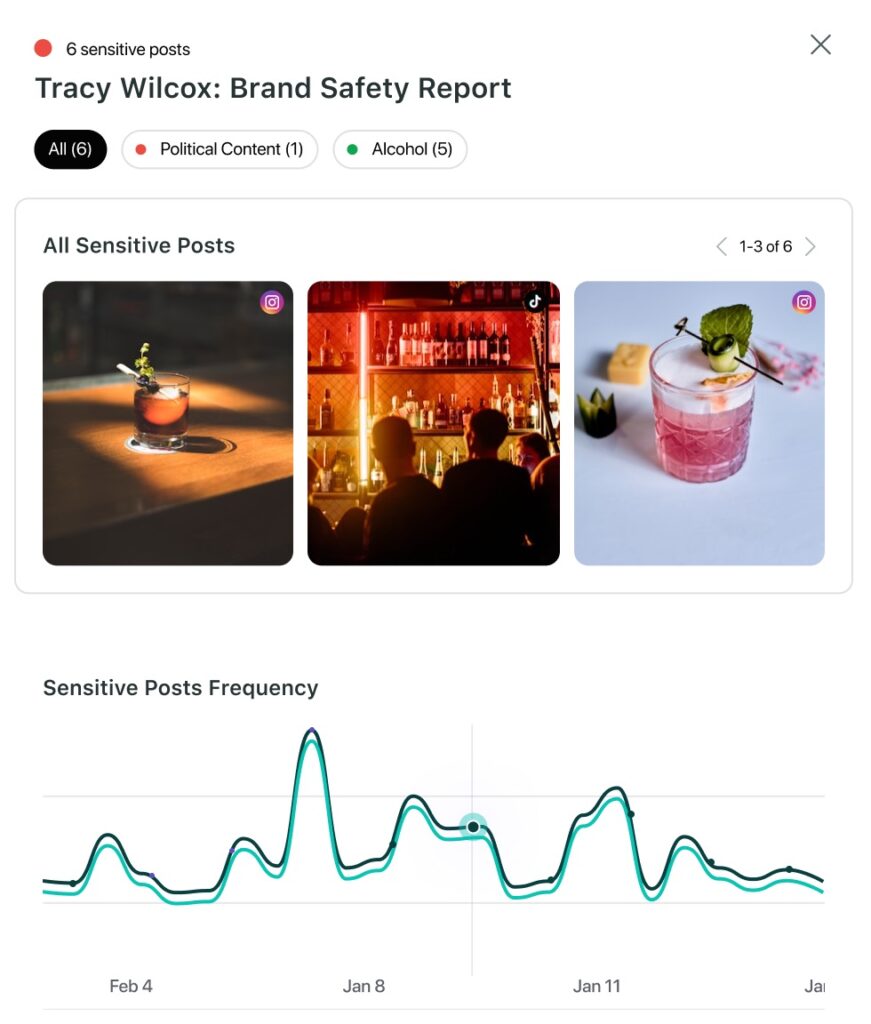Select the All (6) filter
Screen dimensions: 871x1024
[x=71, y=150]
